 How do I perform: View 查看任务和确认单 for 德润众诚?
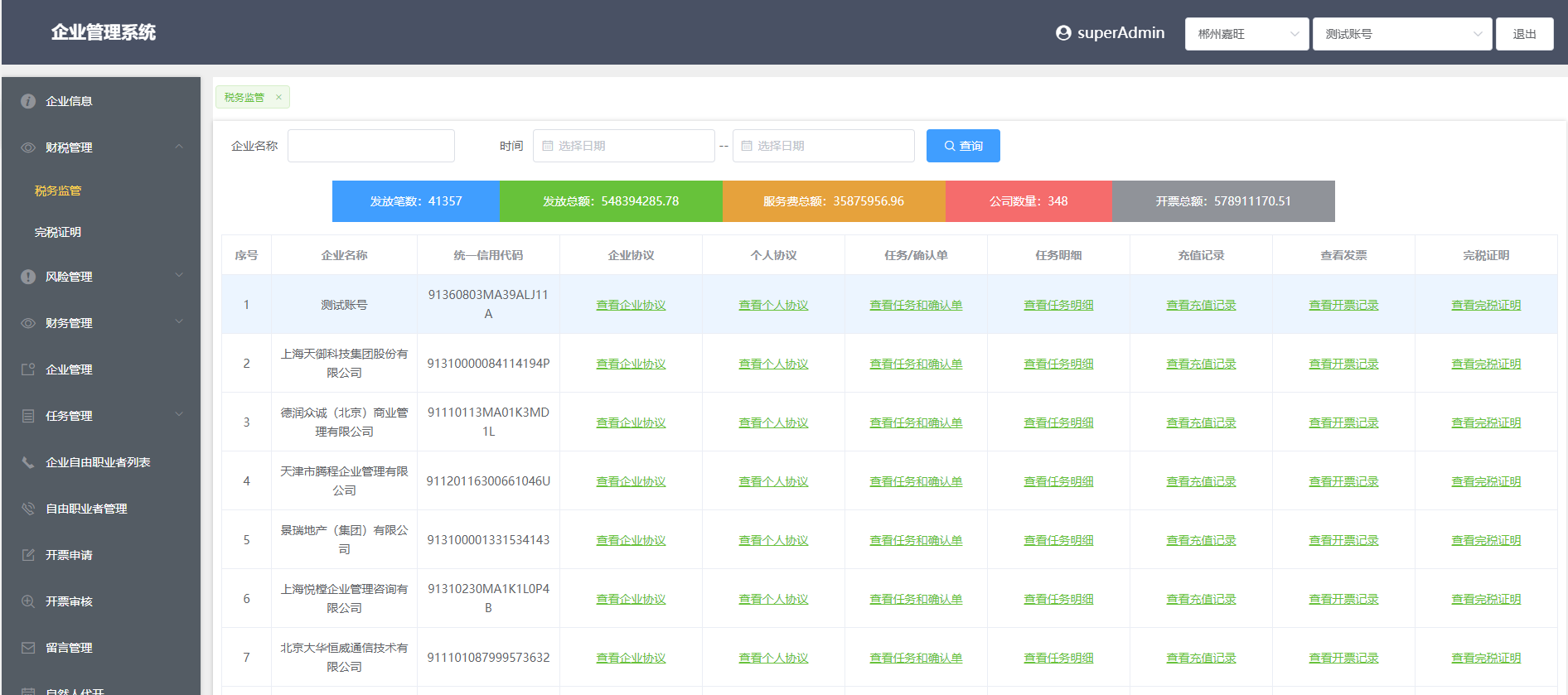pyautogui.click(x=916, y=422)
